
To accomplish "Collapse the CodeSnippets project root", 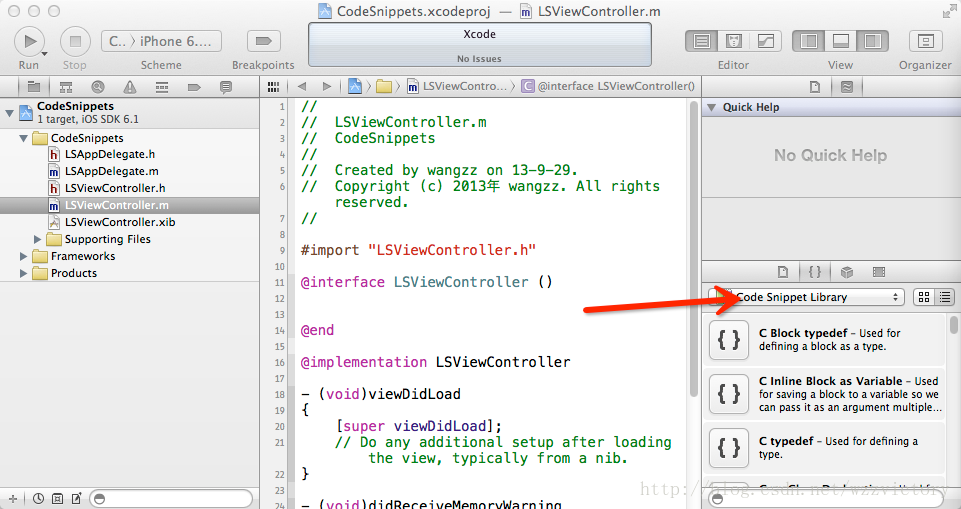I will [x=9, y=113].
